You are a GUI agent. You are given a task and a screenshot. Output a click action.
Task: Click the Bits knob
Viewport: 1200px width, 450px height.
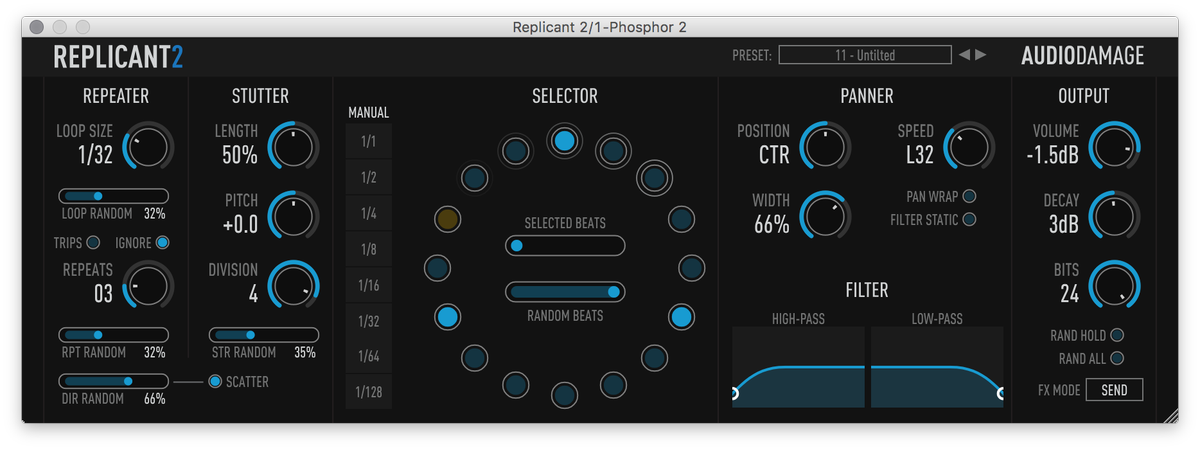tap(1114, 285)
